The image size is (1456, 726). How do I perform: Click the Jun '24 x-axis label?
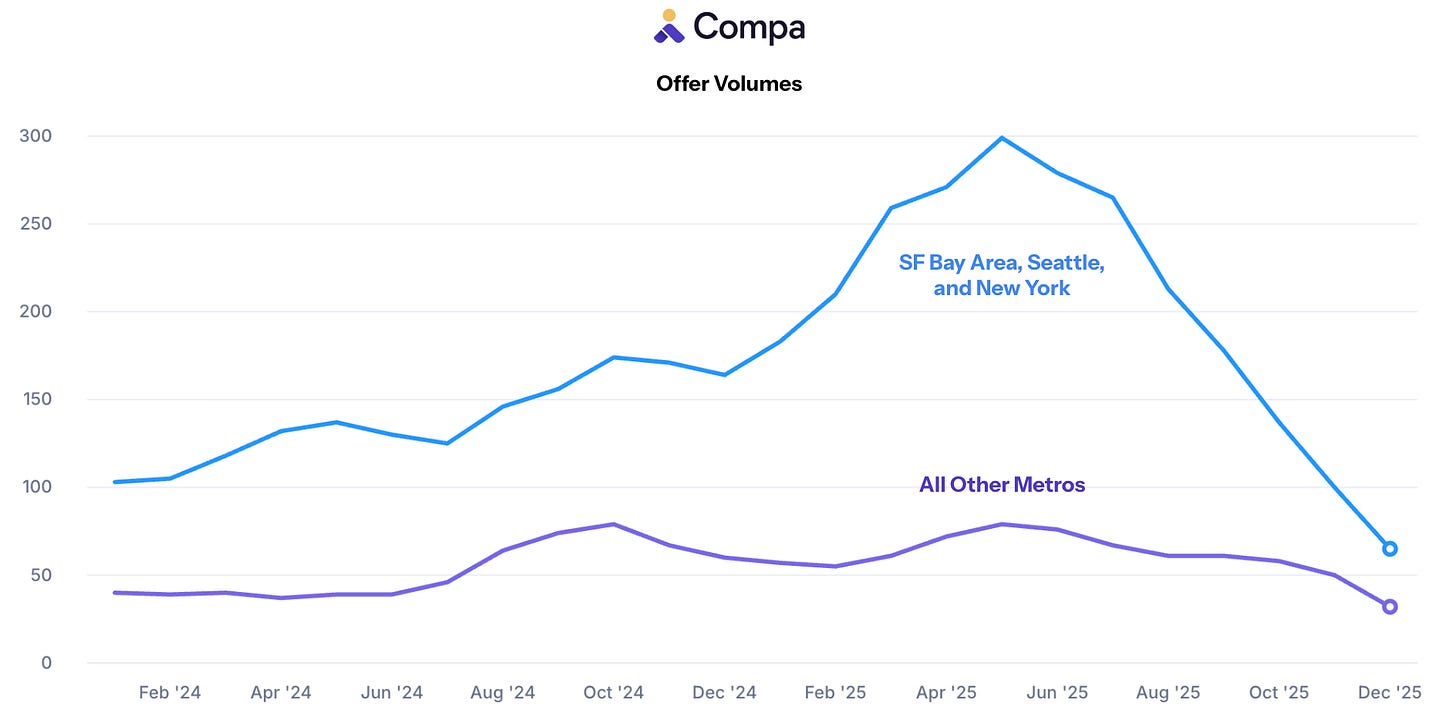[392, 693]
